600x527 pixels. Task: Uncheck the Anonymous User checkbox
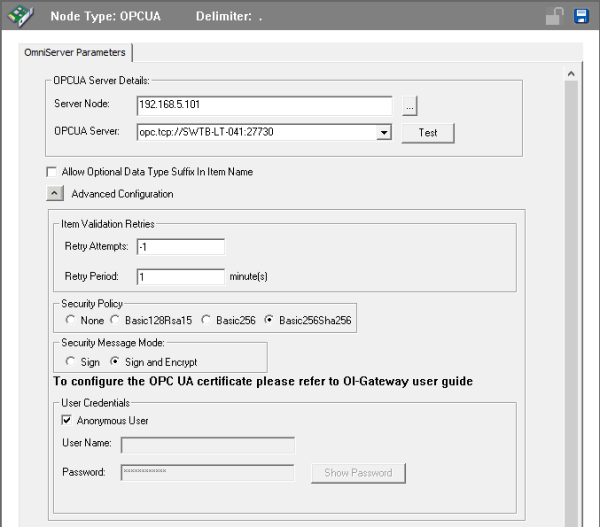(x=66, y=420)
